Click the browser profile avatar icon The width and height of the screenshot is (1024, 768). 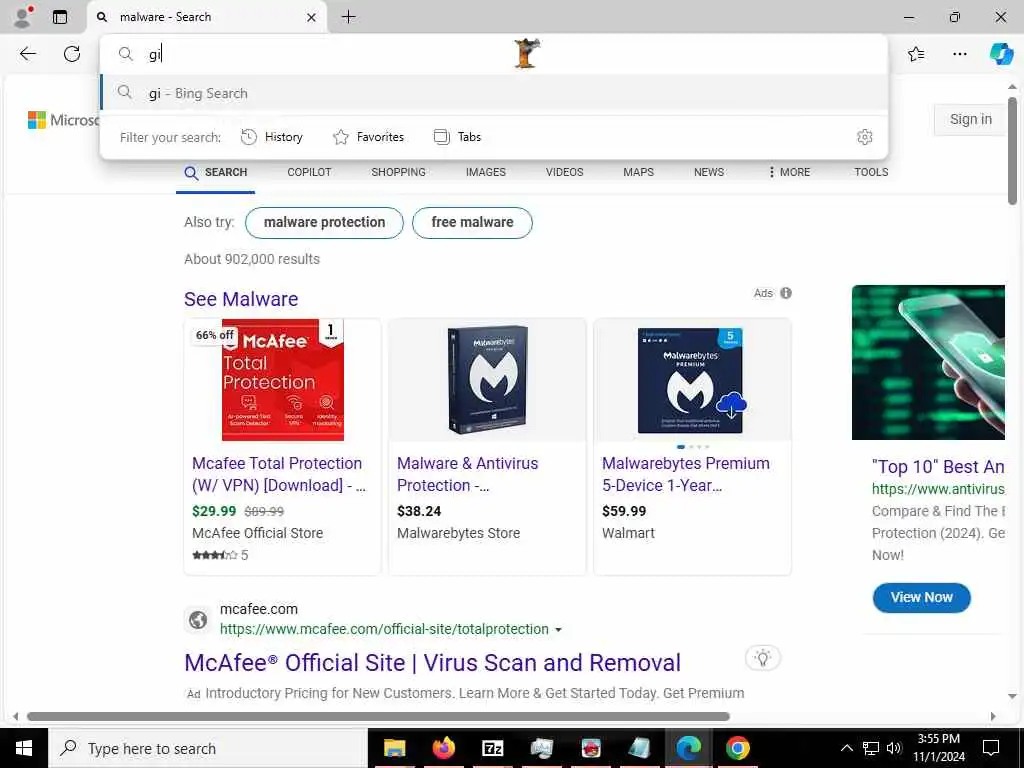click(22, 17)
